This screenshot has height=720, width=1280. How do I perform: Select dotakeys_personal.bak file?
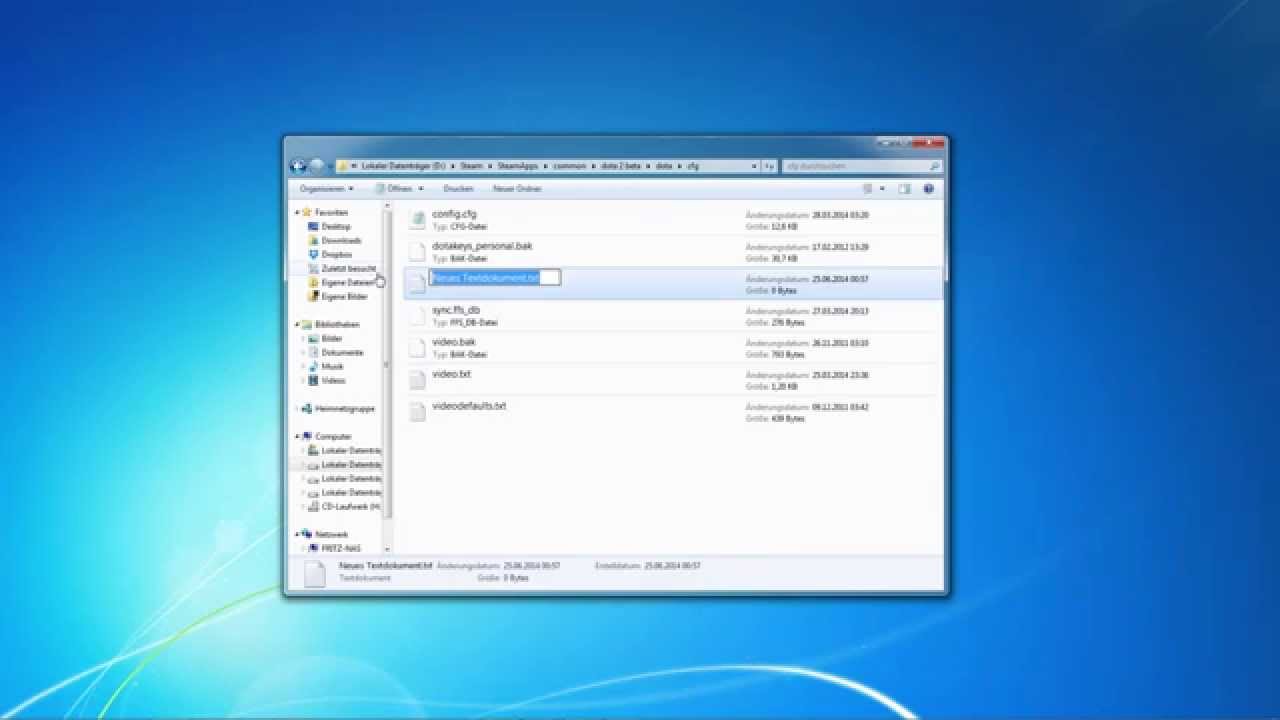[672, 252]
